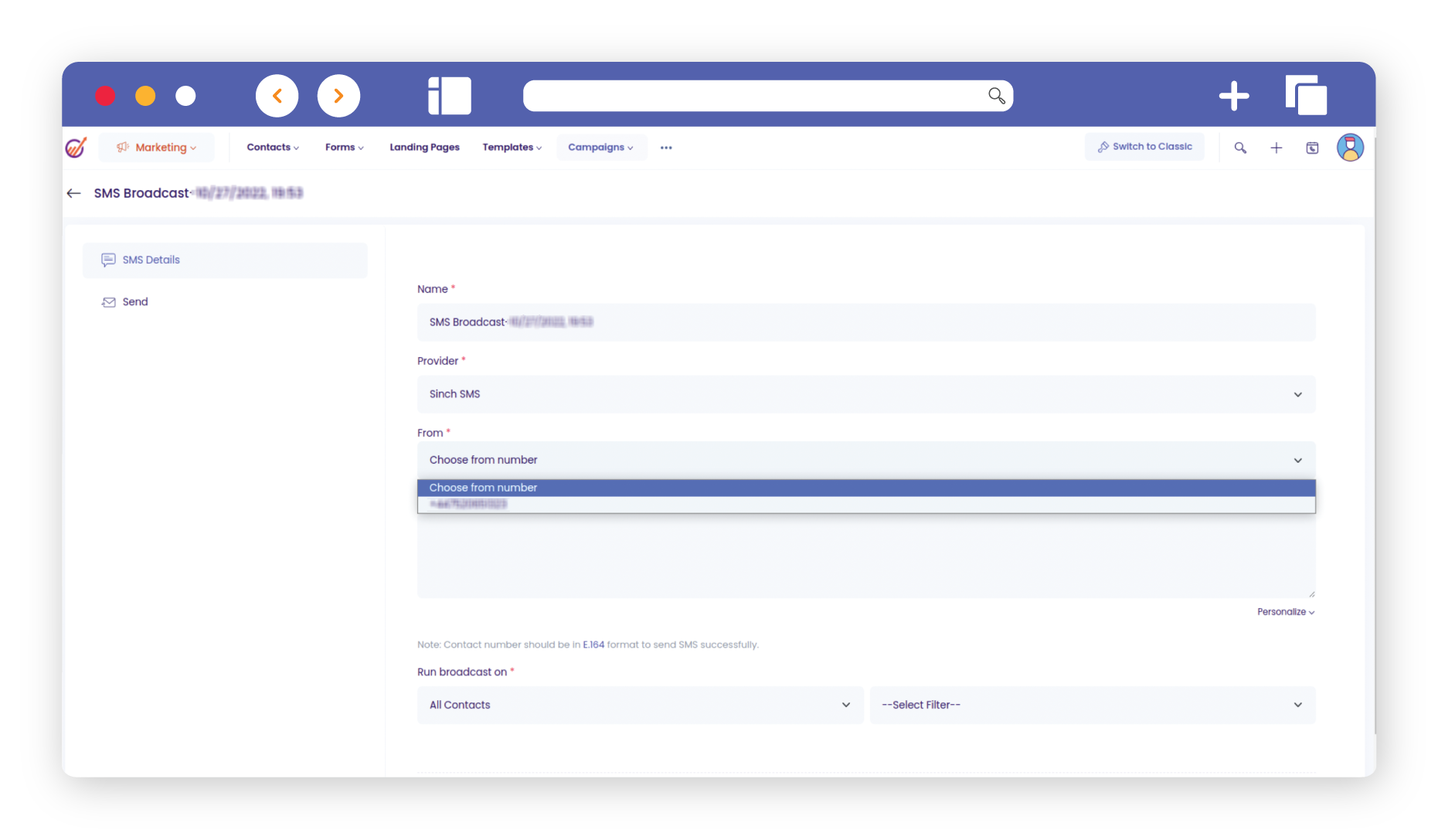
Task: Open the calendar icon in the header
Action: [1312, 148]
